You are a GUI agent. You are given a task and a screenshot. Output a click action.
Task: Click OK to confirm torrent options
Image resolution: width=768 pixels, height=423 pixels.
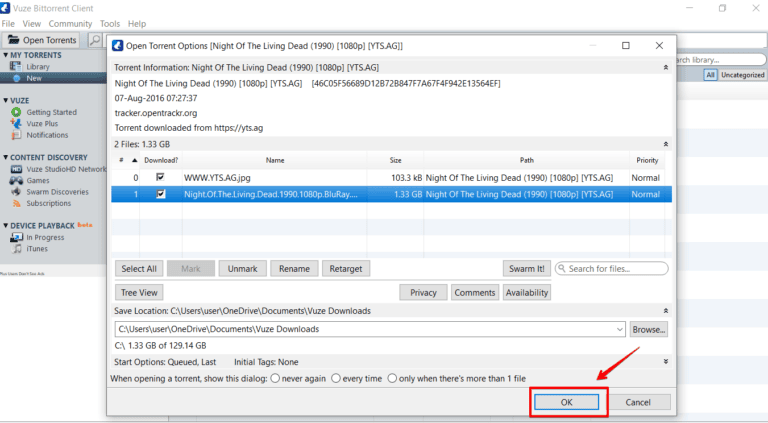coord(567,402)
